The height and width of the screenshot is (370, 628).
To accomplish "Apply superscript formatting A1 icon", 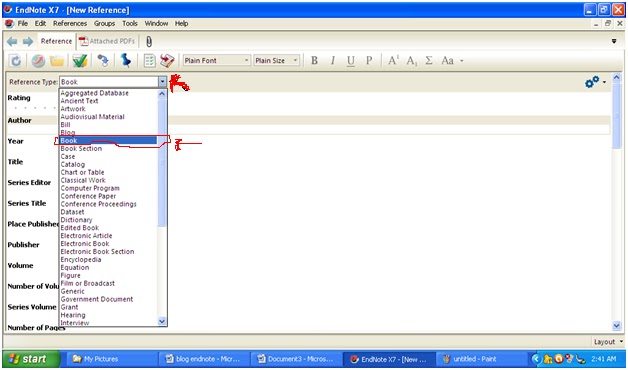I will [x=393, y=61].
